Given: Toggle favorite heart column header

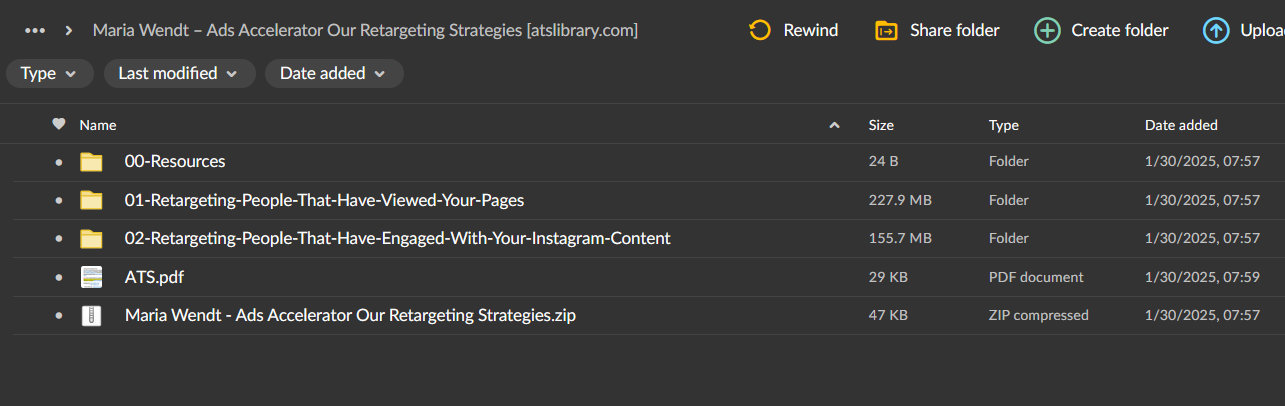Looking at the screenshot, I should pos(59,125).
